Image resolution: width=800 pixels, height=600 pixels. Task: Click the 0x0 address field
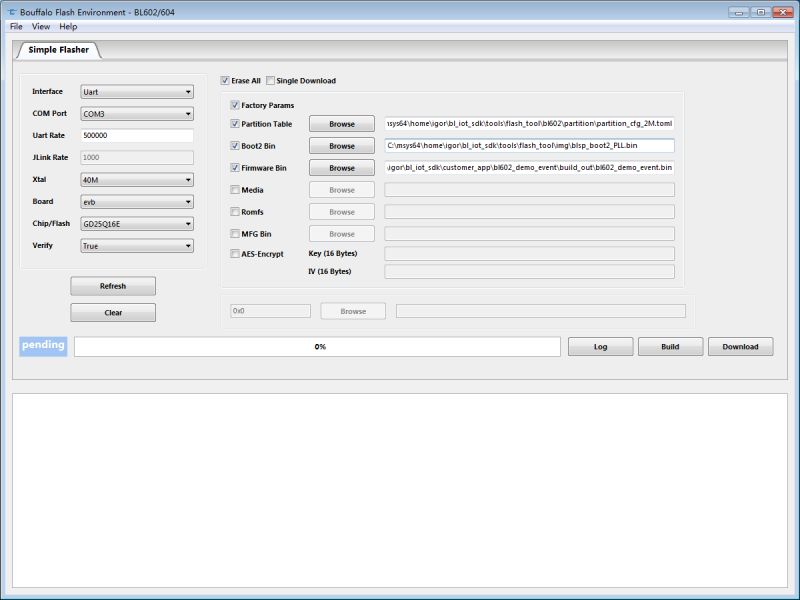coord(270,311)
